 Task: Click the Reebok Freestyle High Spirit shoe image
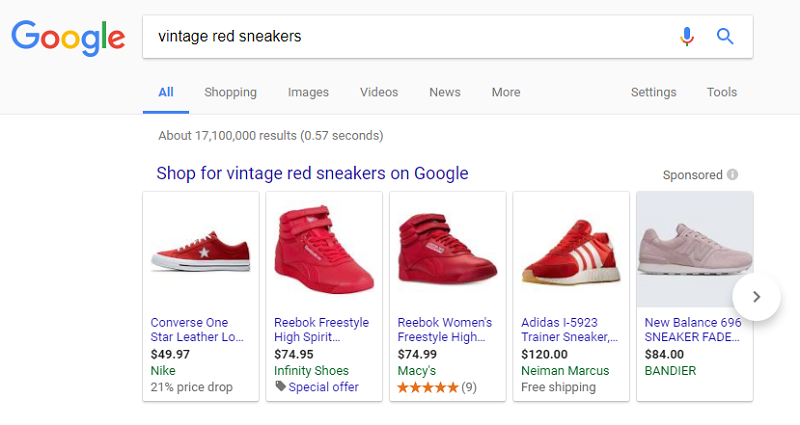[x=323, y=250]
